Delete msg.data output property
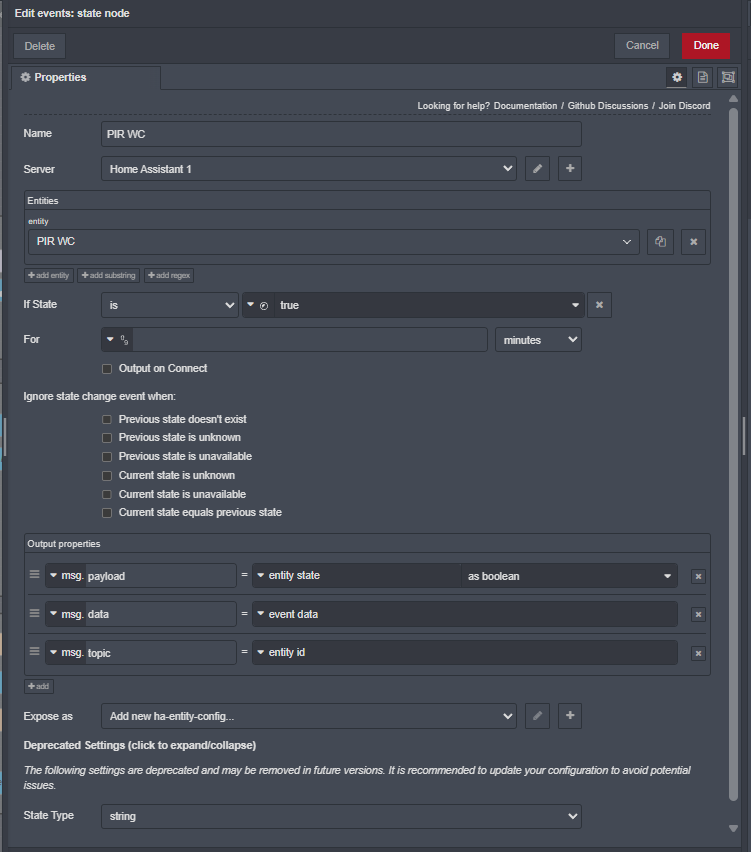This screenshot has height=852, width=751. pos(698,615)
